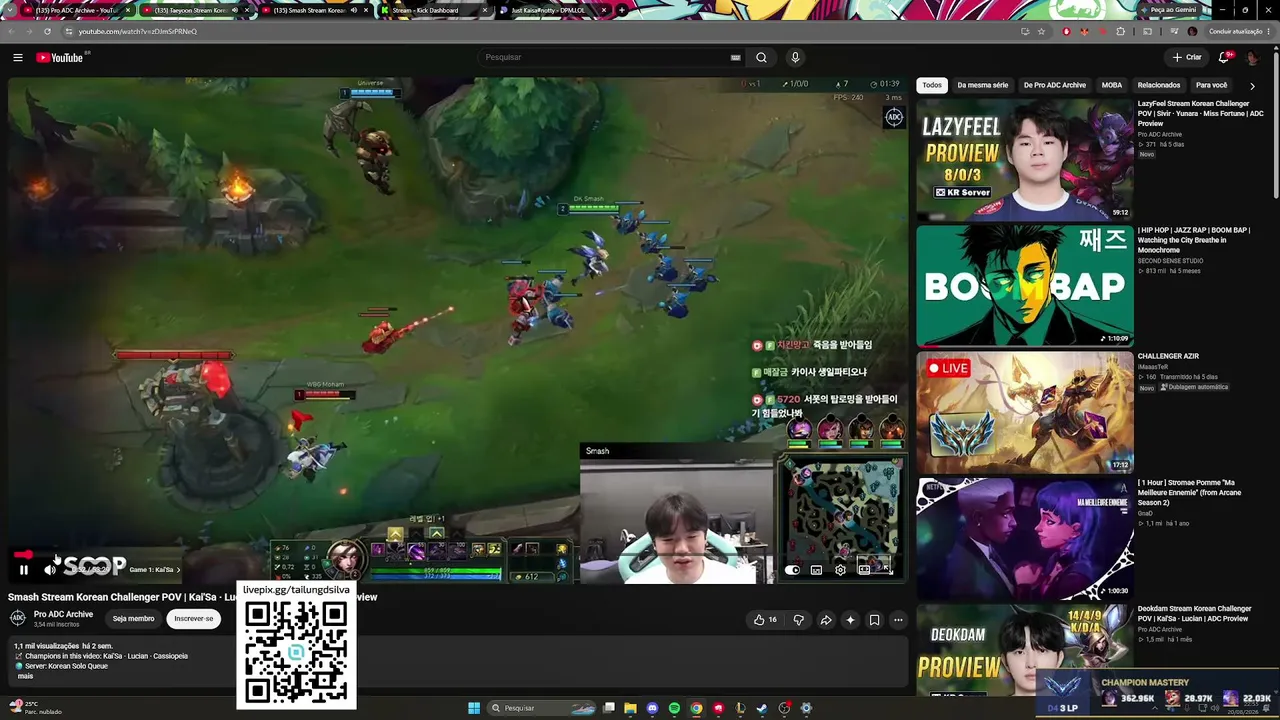Open a new browser tab
Viewport: 1280px width, 720px height.
[x=622, y=10]
